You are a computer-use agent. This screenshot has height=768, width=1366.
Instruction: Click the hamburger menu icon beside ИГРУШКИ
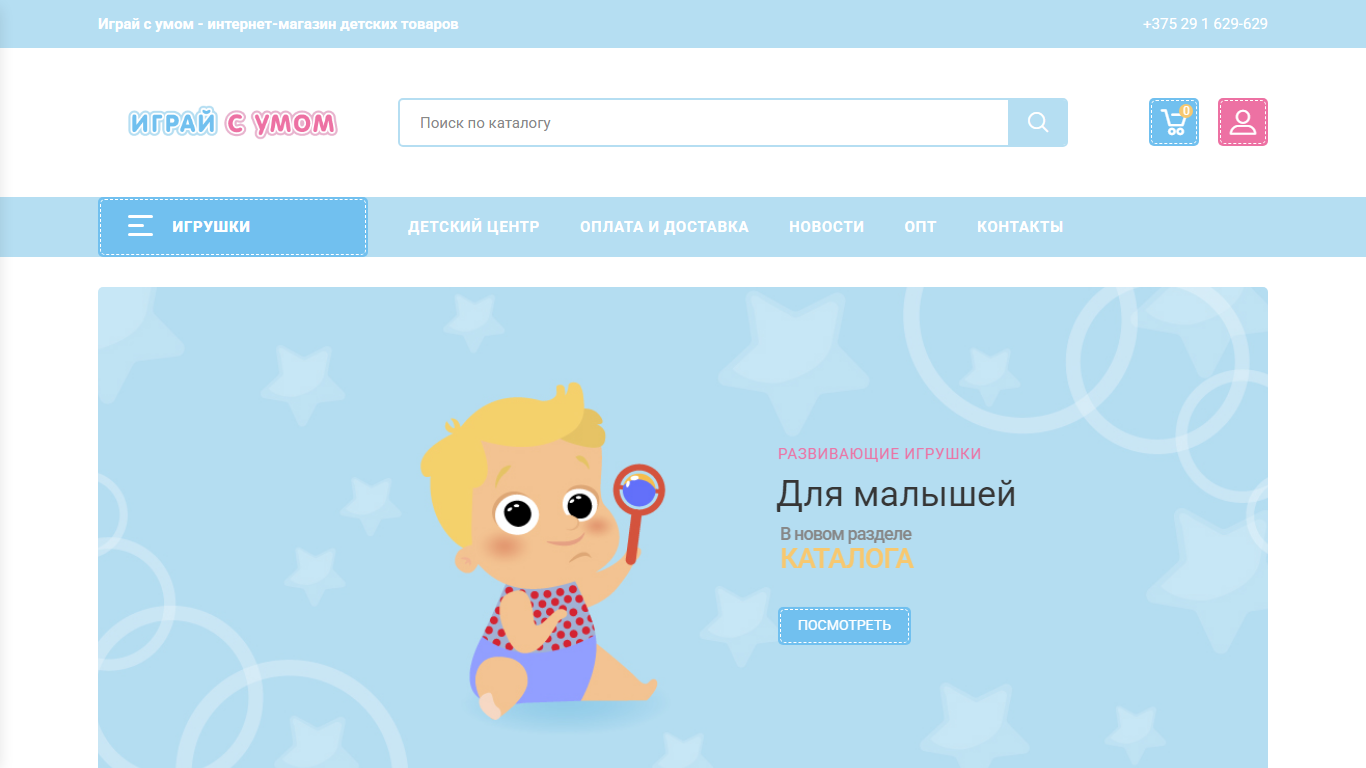[x=140, y=226]
